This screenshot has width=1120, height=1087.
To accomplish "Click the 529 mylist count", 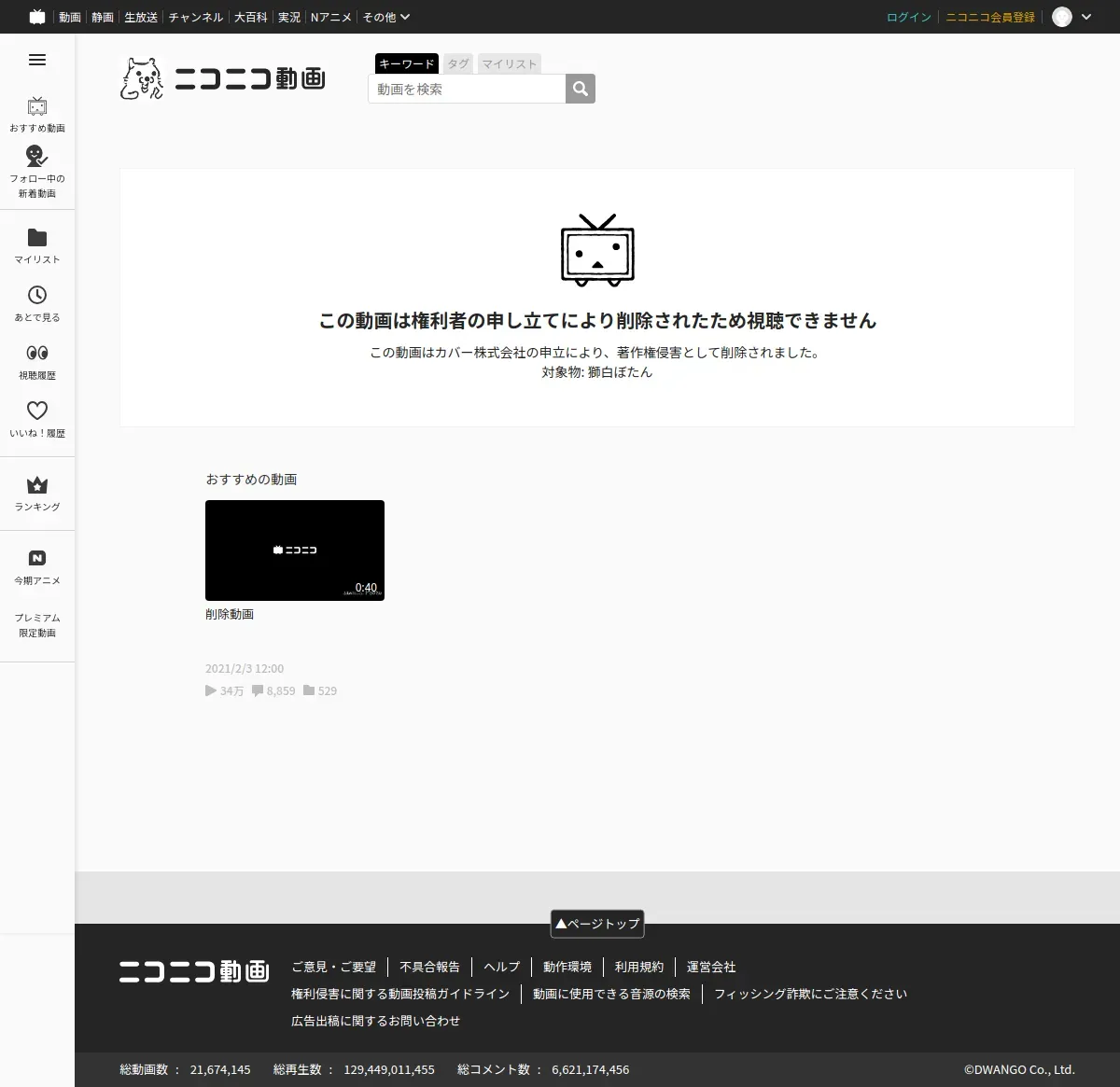I will [320, 690].
